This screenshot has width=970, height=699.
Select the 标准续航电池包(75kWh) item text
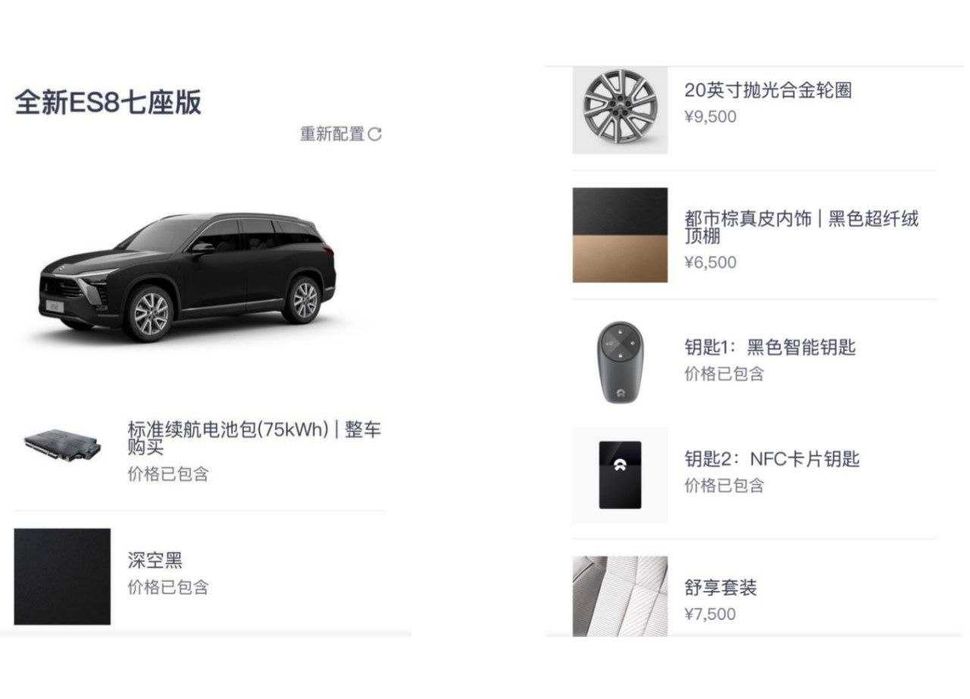click(254, 437)
